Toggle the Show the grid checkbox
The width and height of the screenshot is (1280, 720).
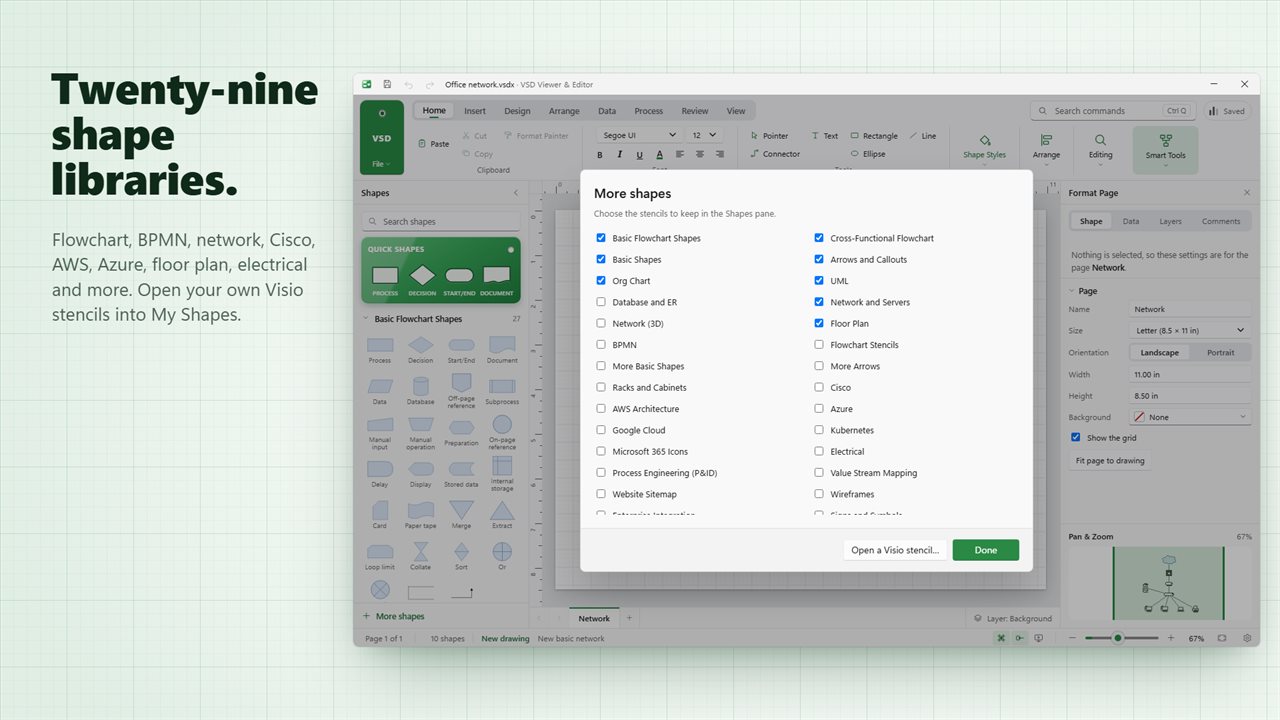[x=1076, y=438]
